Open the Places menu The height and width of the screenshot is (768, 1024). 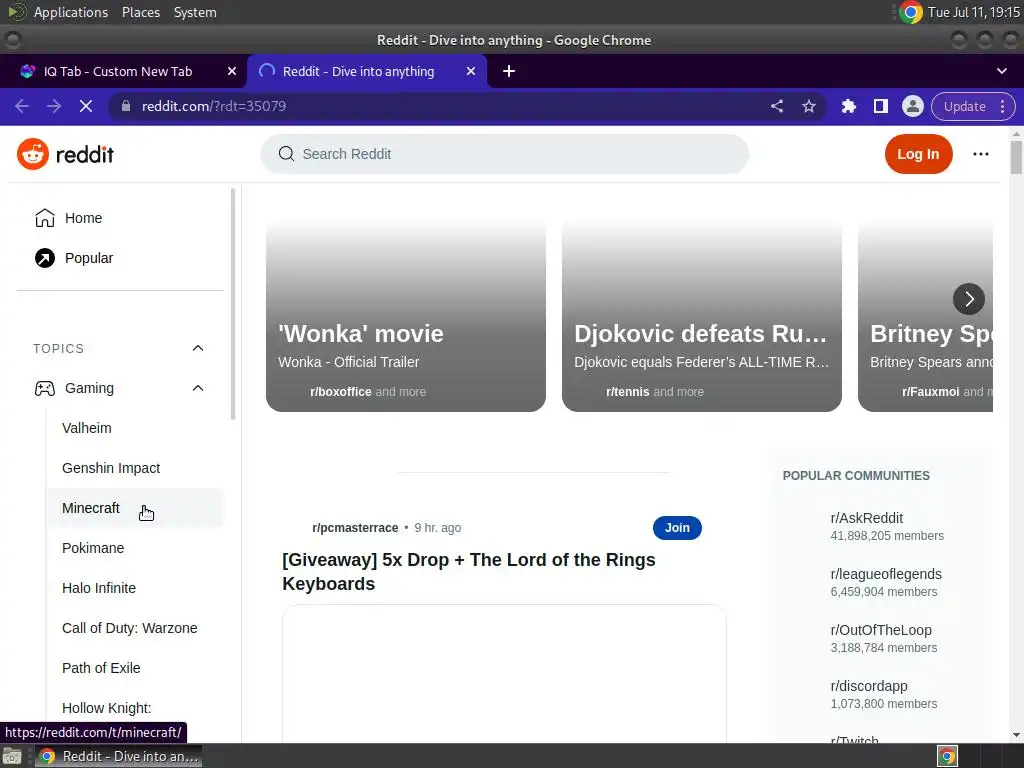pos(141,12)
